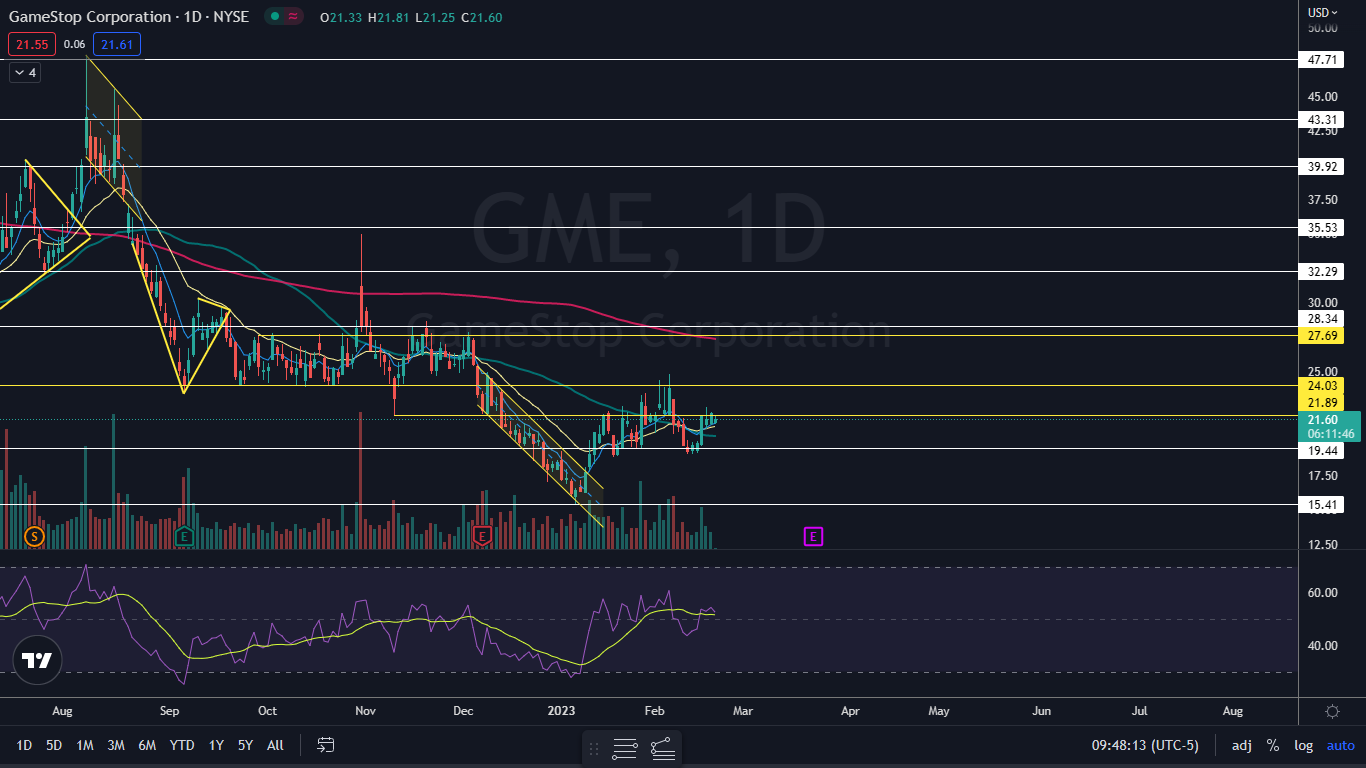Click the H21.81 high value in header
Screen dimensions: 1366x768
[x=388, y=17]
